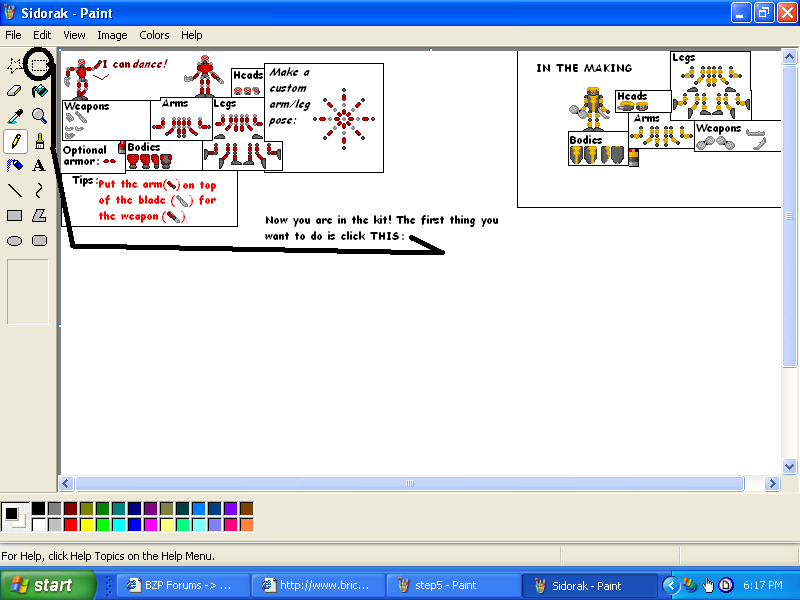Select the lime green palette color
Screen dimensions: 800x600
tap(103, 524)
